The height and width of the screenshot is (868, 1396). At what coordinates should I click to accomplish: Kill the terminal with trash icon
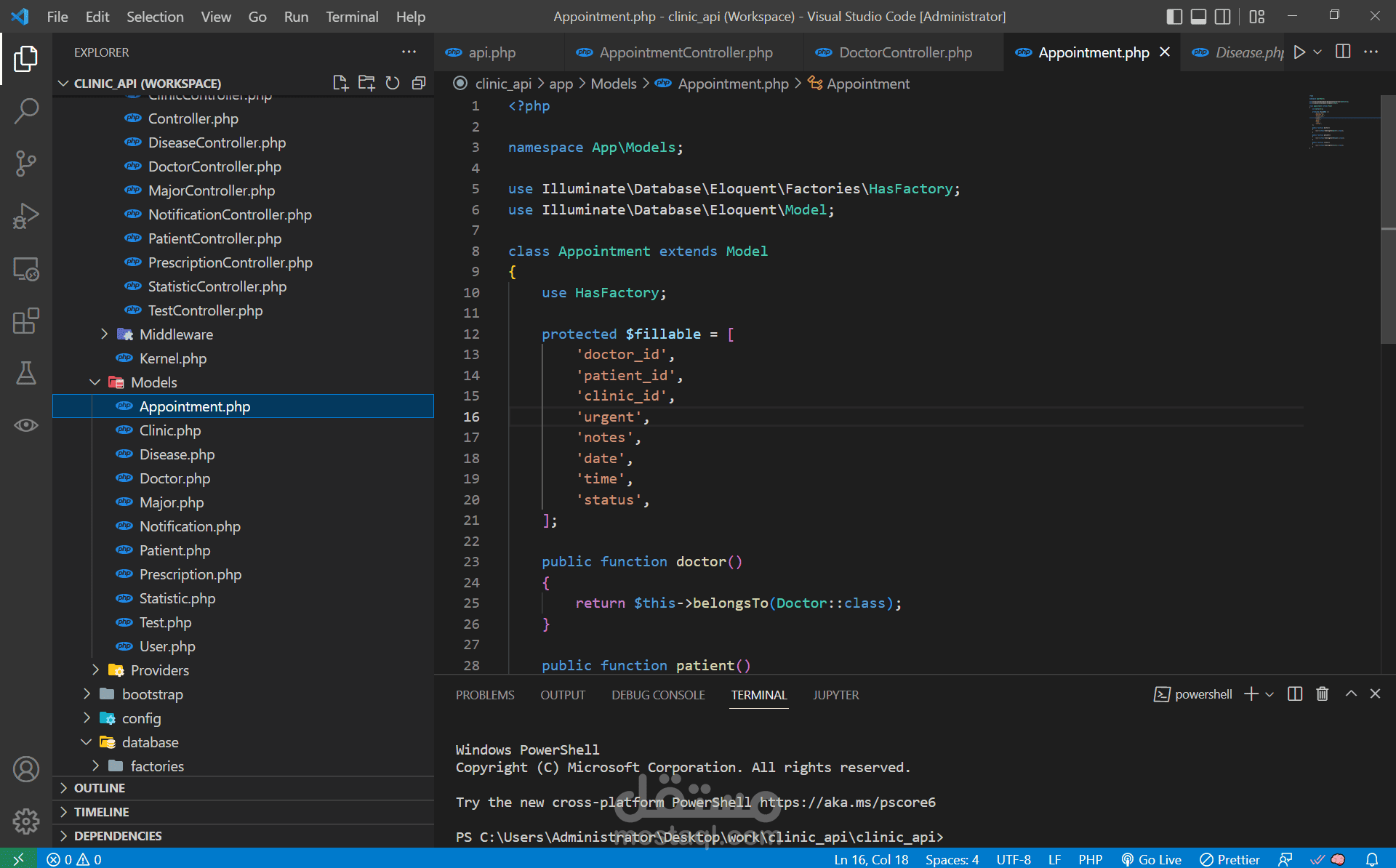pos(1323,694)
